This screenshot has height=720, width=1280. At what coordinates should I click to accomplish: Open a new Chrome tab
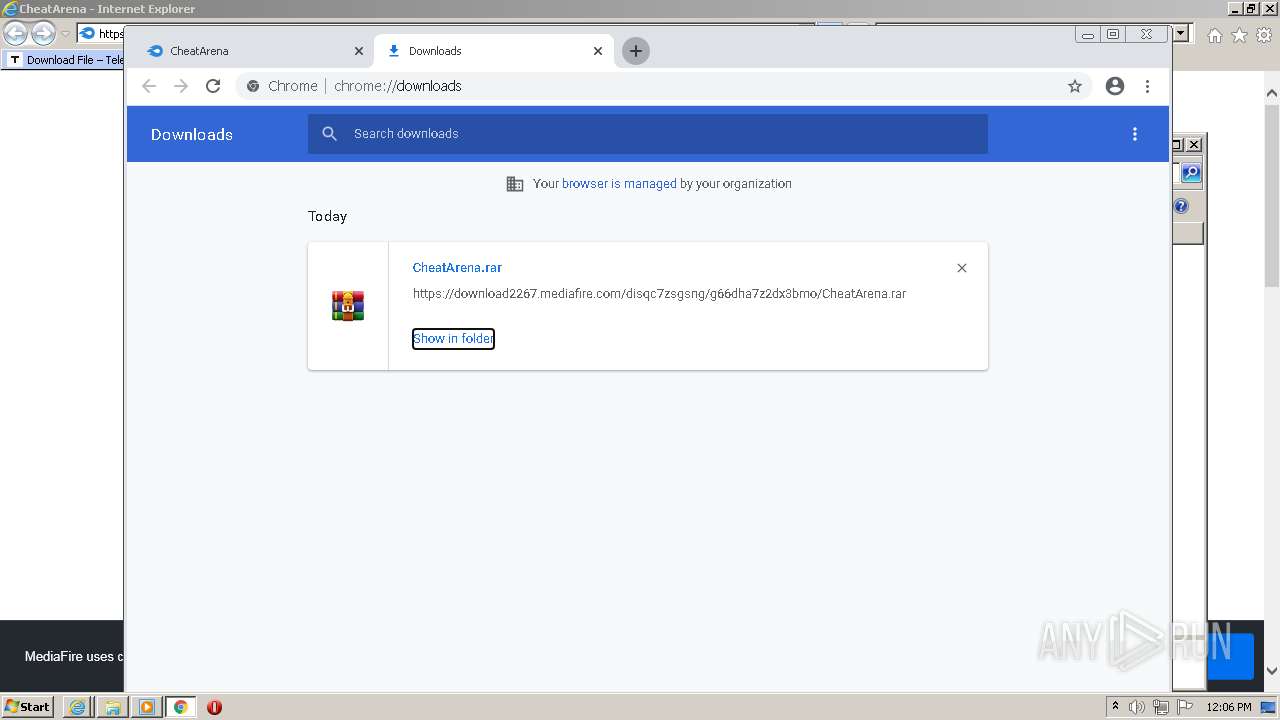coord(636,51)
